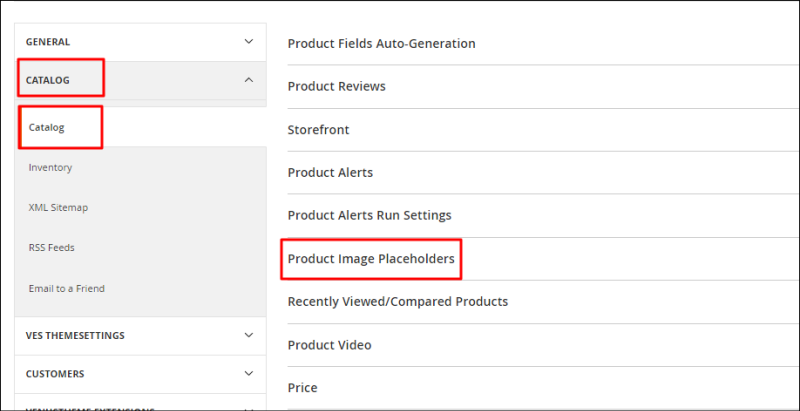The image size is (800, 411).
Task: Open the Catalog sub-item
Action: click(x=46, y=127)
